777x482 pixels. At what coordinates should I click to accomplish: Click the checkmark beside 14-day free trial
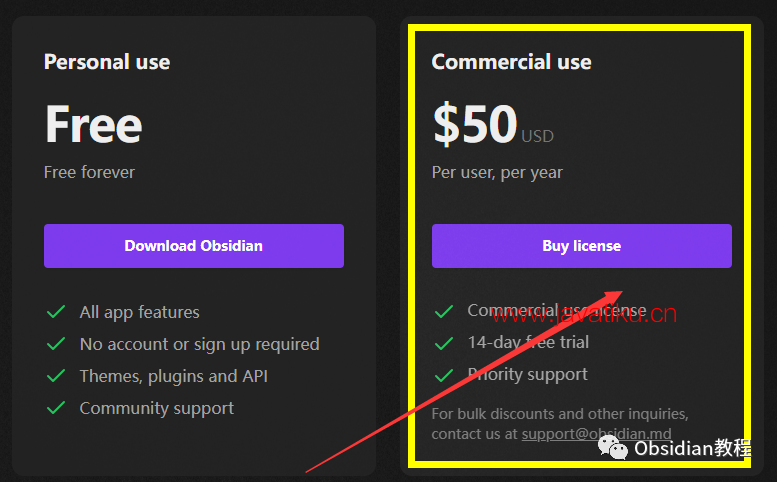coord(444,343)
